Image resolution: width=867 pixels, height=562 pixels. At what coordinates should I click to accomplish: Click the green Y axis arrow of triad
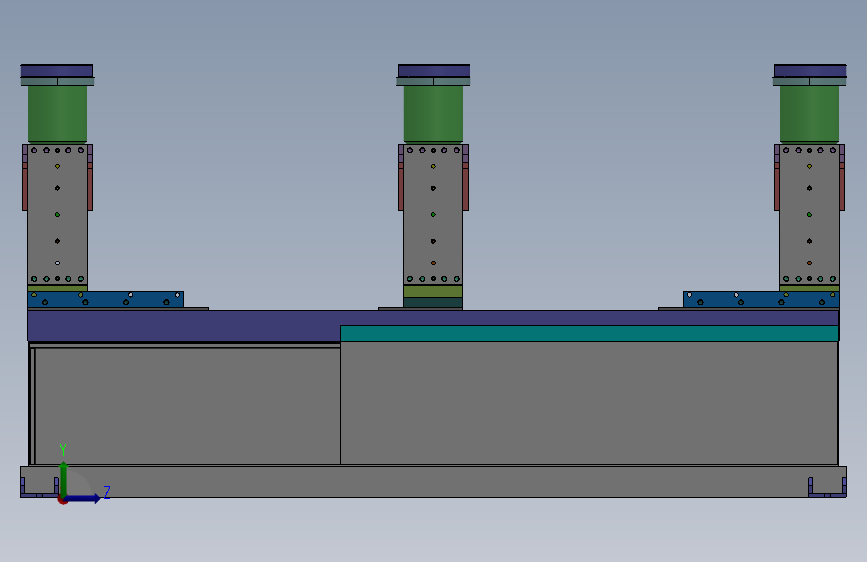pos(64,479)
